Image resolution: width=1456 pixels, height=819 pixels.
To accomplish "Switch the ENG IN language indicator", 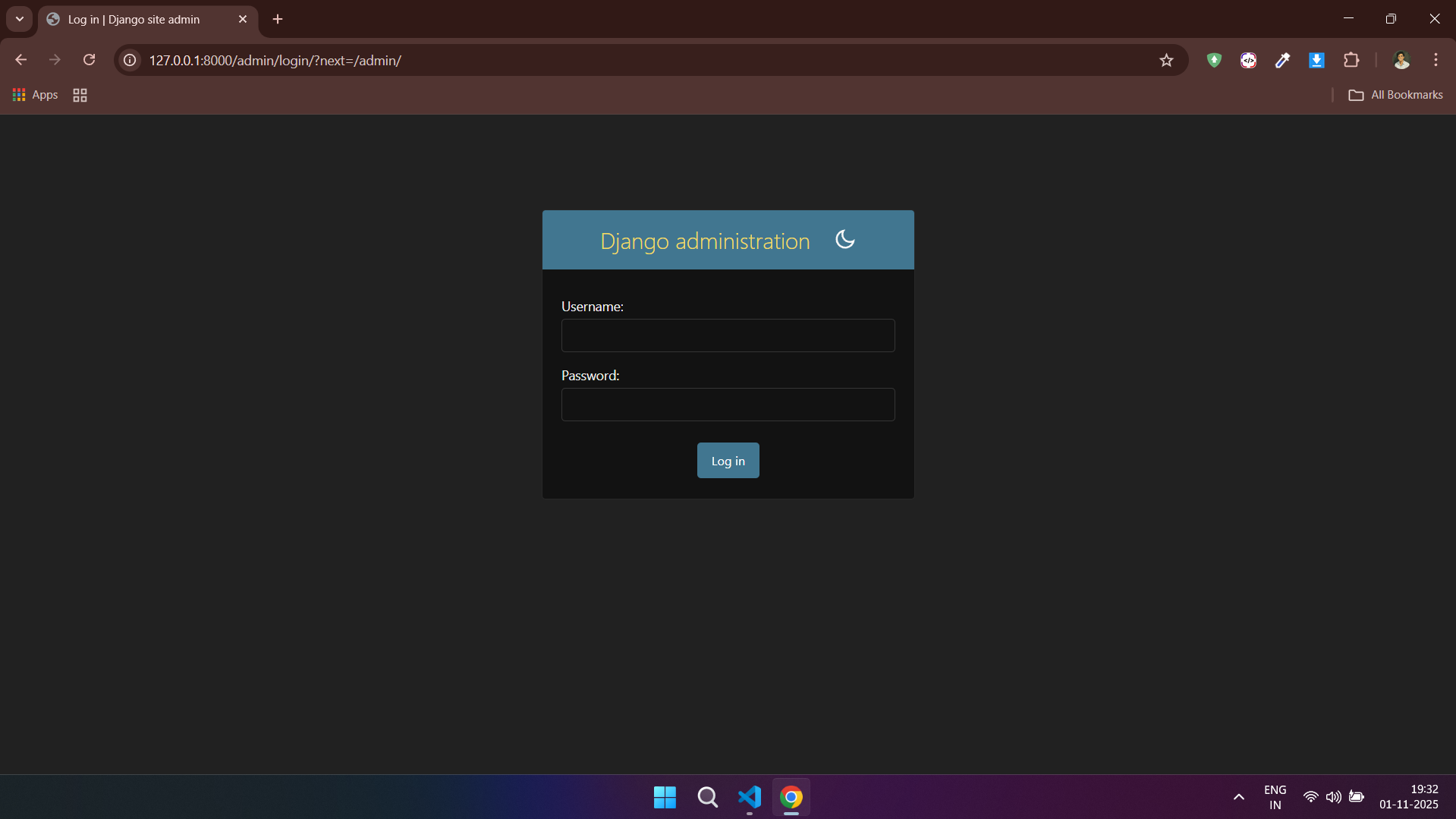I will pyautogui.click(x=1275, y=797).
